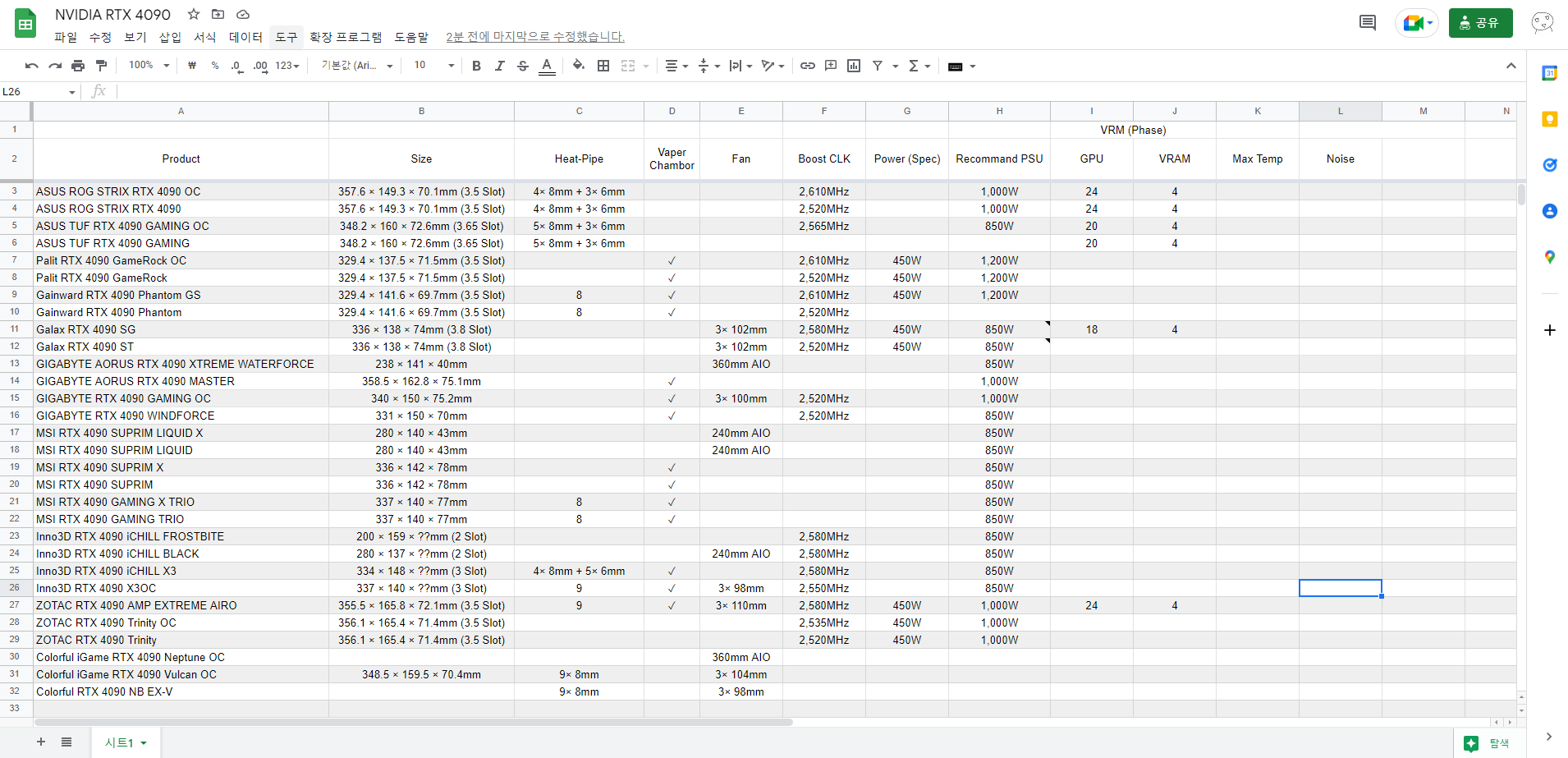1568x758 pixels.
Task: Click the name box showing L26
Action: click(x=39, y=92)
